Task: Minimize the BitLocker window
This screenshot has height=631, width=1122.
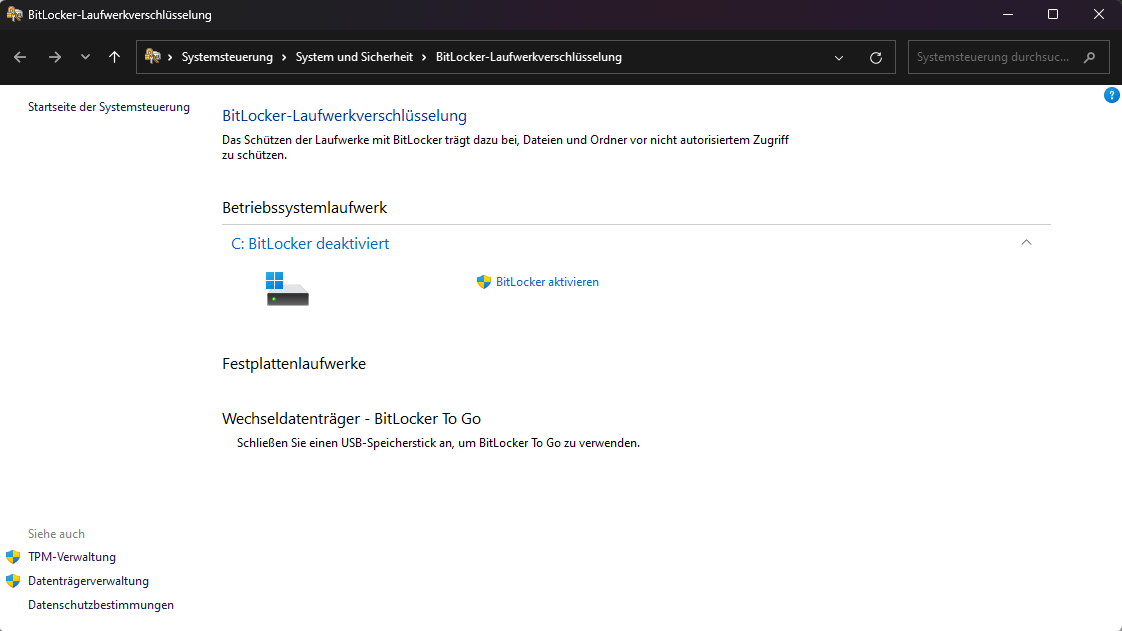Action: pyautogui.click(x=1008, y=14)
